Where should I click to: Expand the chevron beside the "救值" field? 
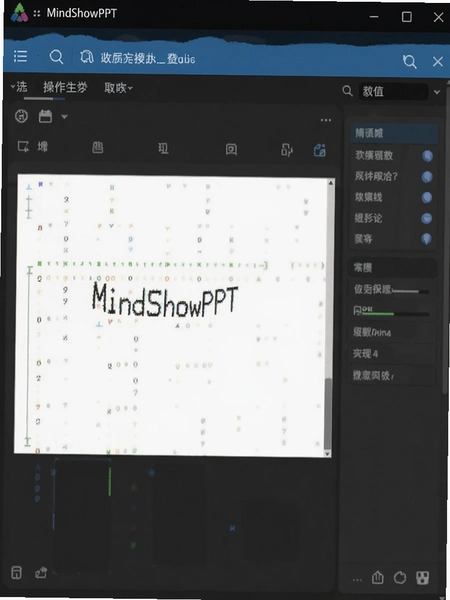437,92
